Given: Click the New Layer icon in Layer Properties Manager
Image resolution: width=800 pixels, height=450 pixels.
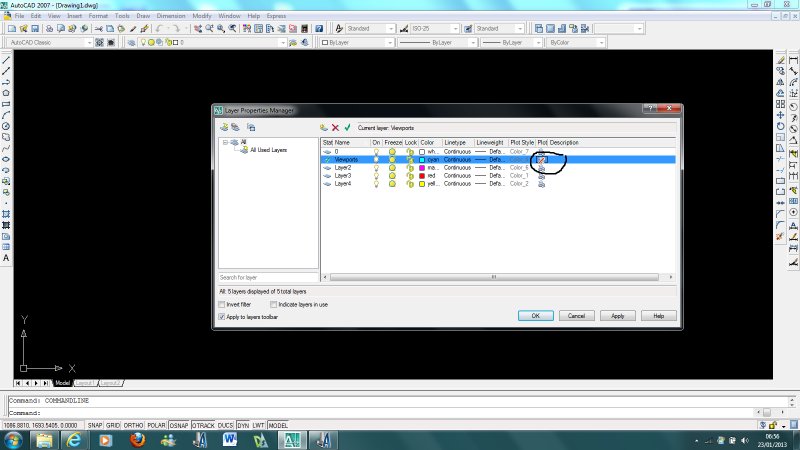Looking at the screenshot, I should 323,128.
